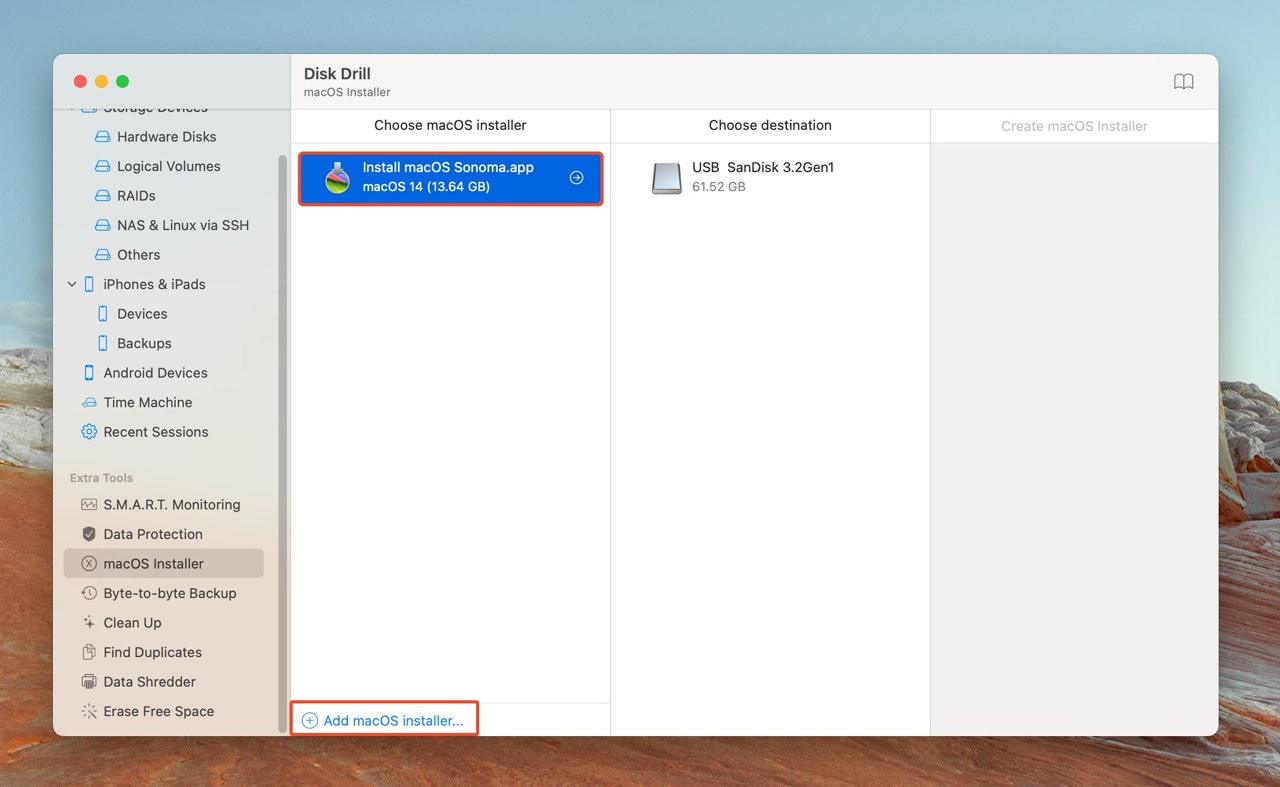Screen dimensions: 1280x787
Task: Open Hardware Disks in the sidebar
Action: 166,137
